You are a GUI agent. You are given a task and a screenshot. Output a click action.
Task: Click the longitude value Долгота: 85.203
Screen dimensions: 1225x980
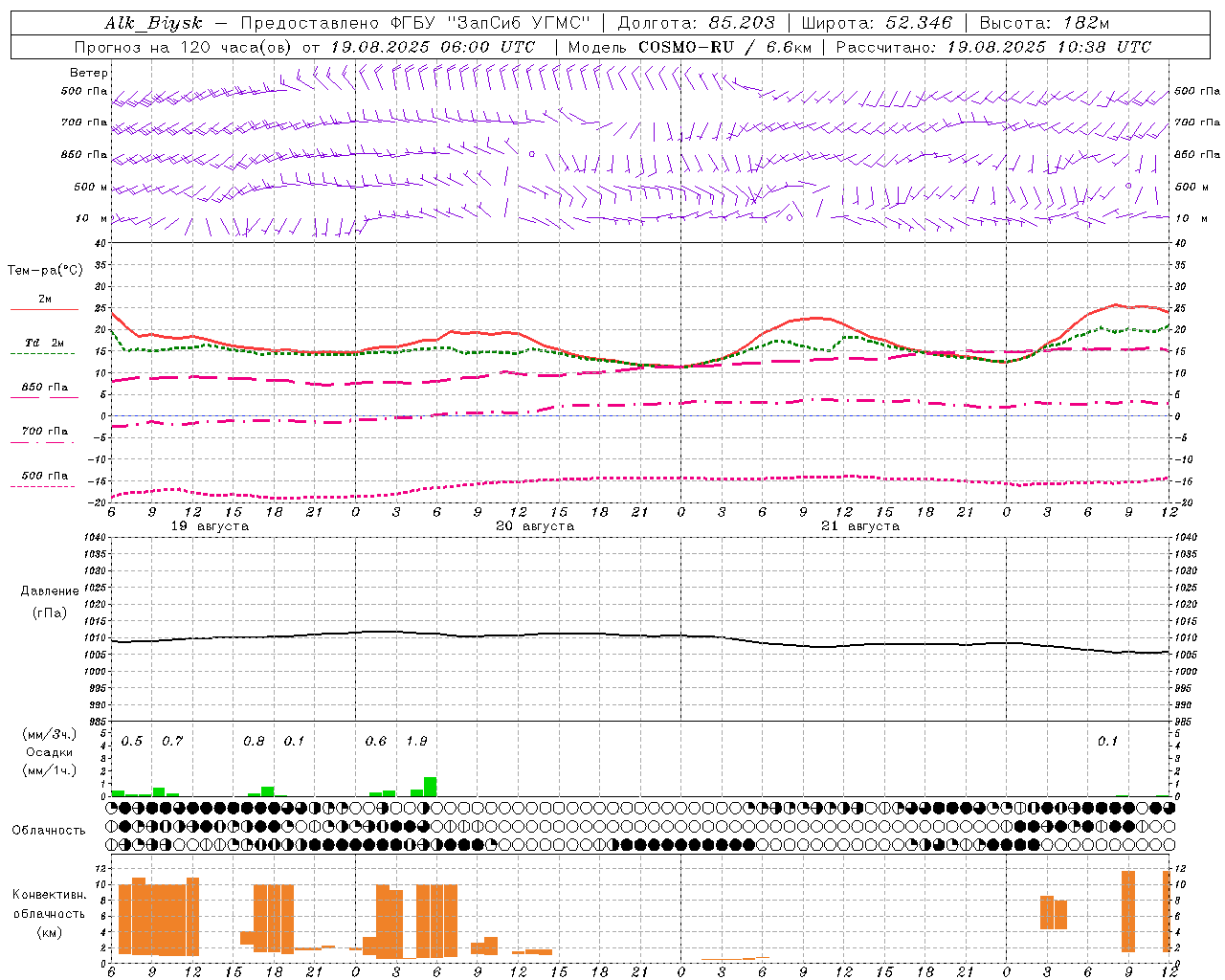pos(696,23)
